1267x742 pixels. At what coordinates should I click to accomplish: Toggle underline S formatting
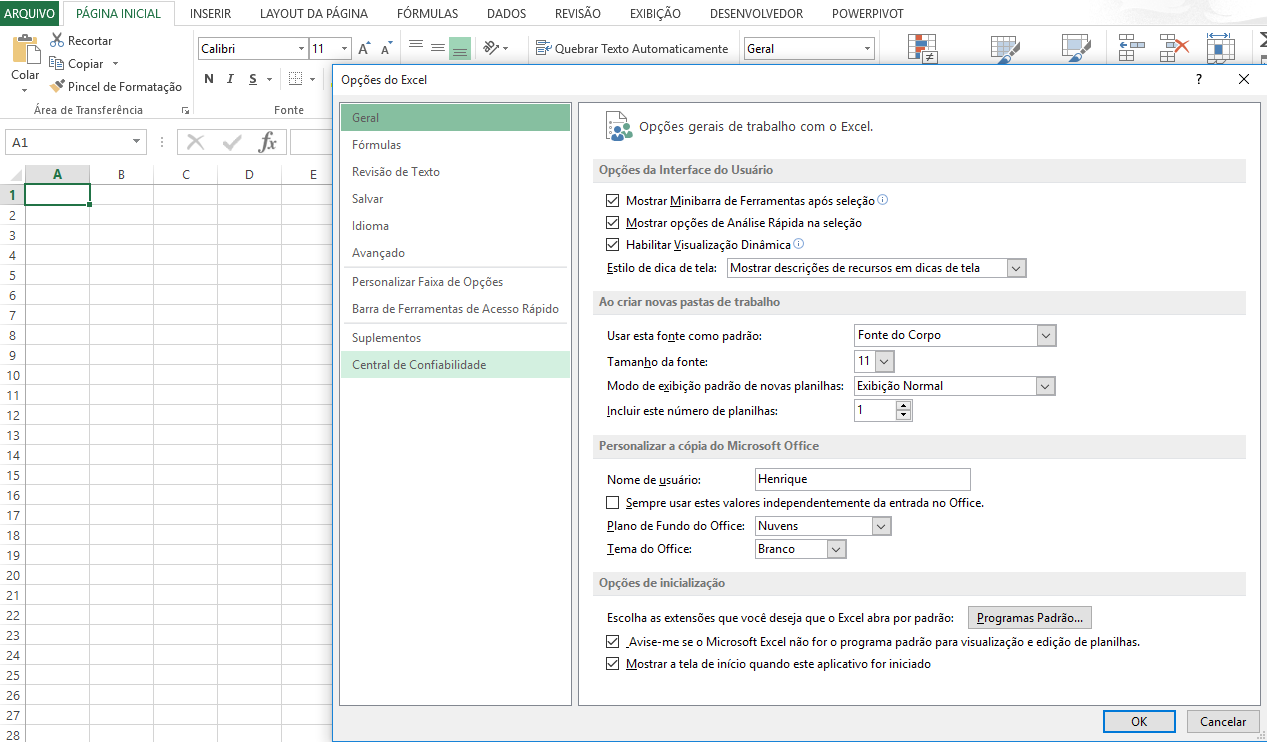pos(254,79)
